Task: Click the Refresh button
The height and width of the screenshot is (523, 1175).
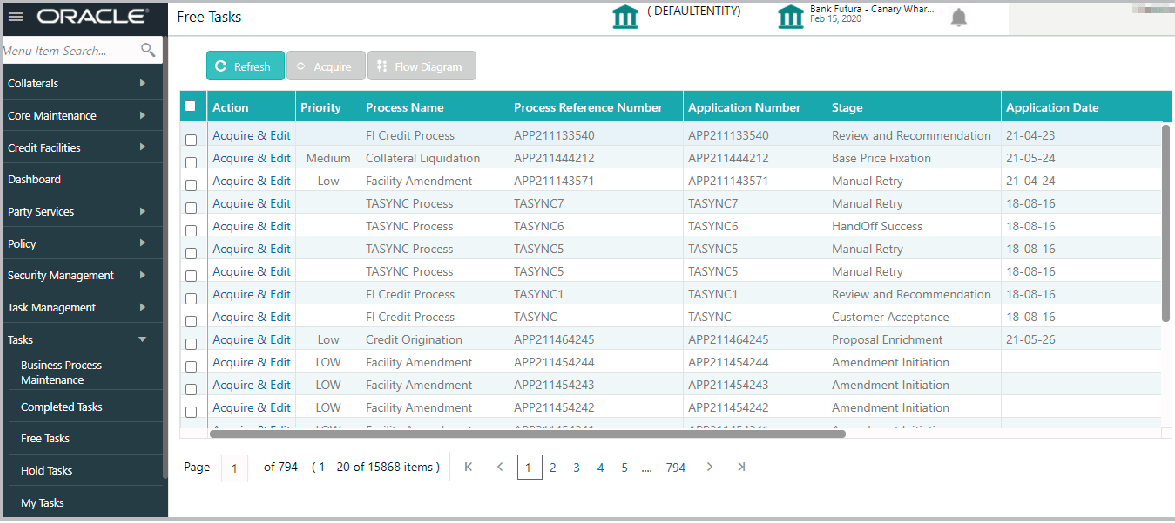Action: pos(245,66)
